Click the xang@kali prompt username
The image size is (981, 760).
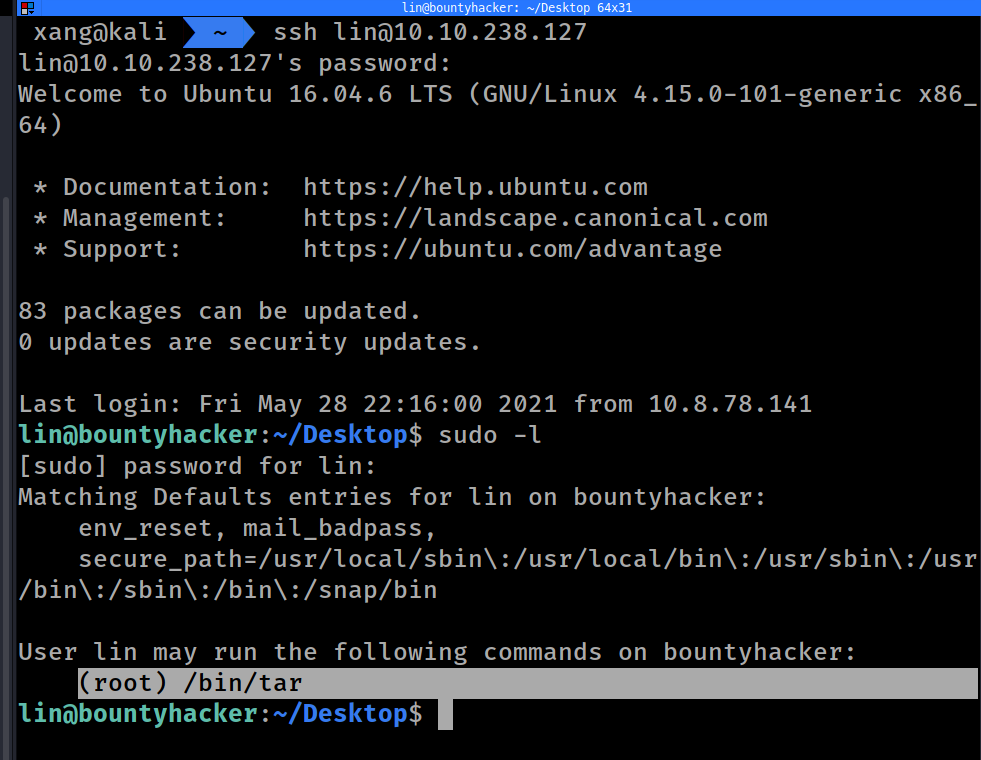click(100, 33)
